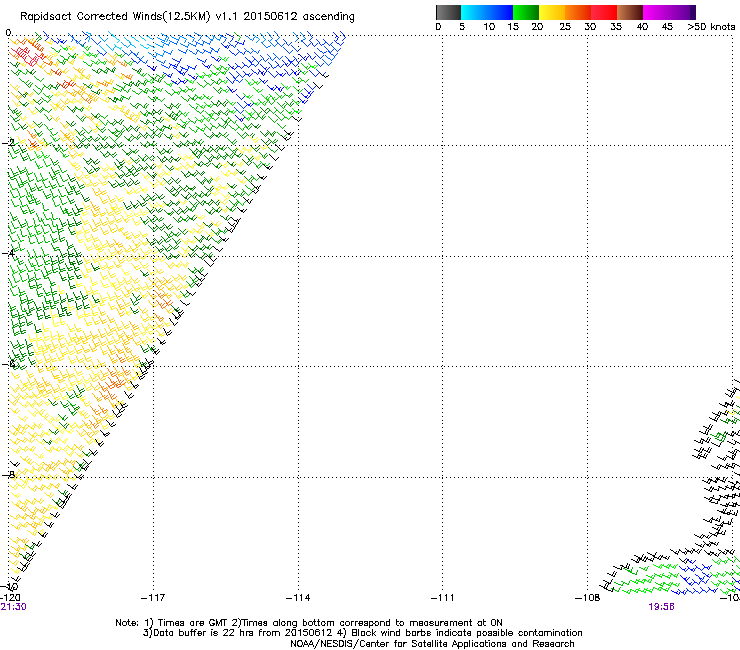Click the '>50 knots' legend label
This screenshot has height=650, width=740.
(x=711, y=27)
